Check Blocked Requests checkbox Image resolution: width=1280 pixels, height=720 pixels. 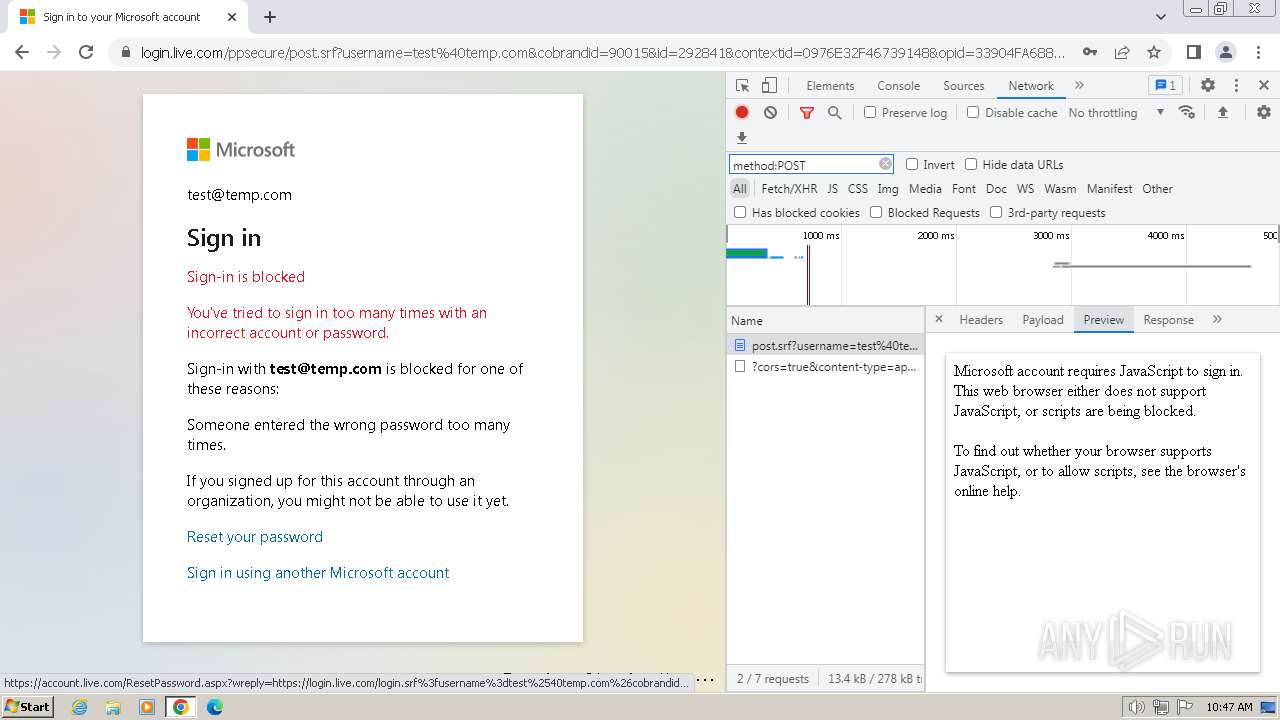[876, 212]
